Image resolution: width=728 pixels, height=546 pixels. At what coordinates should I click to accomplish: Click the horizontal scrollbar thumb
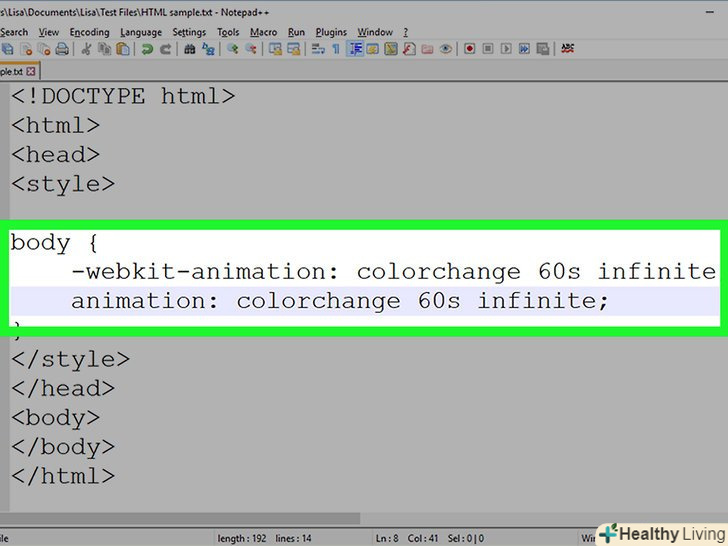pyautogui.click(x=180, y=518)
